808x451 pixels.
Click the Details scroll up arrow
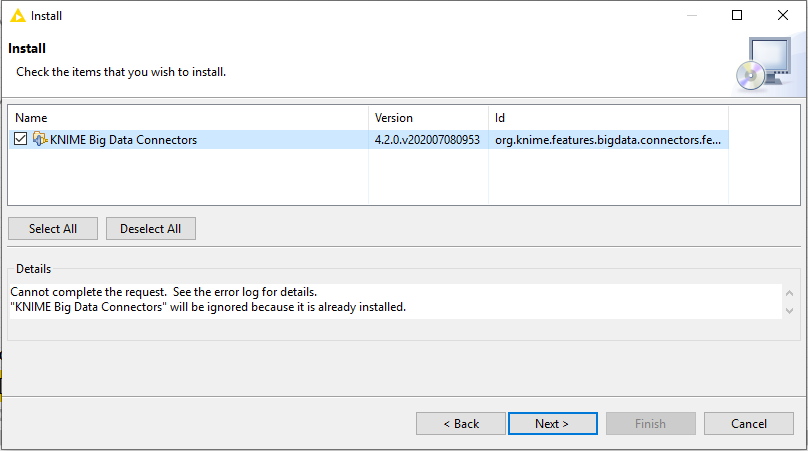coord(789,293)
